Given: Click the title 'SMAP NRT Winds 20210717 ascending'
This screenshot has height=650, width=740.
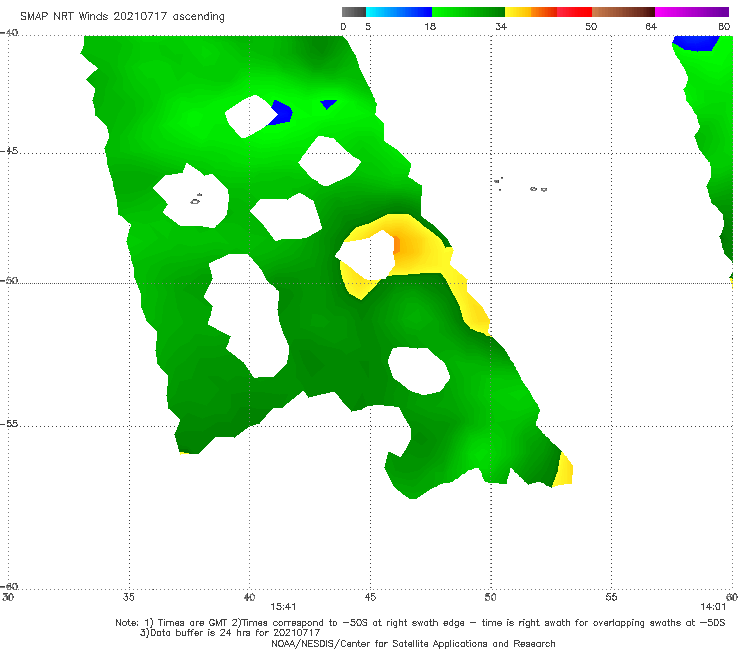Looking at the screenshot, I should pyautogui.click(x=122, y=17).
